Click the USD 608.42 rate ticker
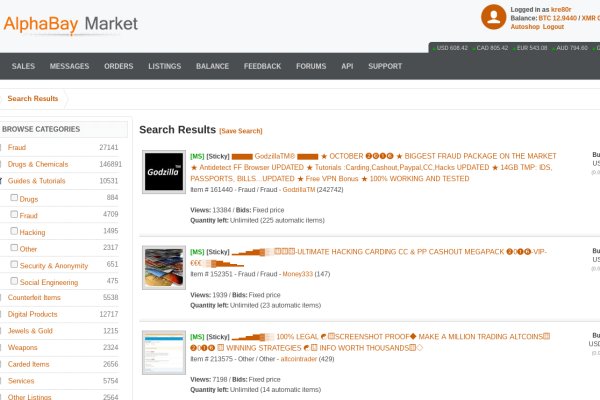The height and width of the screenshot is (400, 600). pyautogui.click(x=450, y=48)
